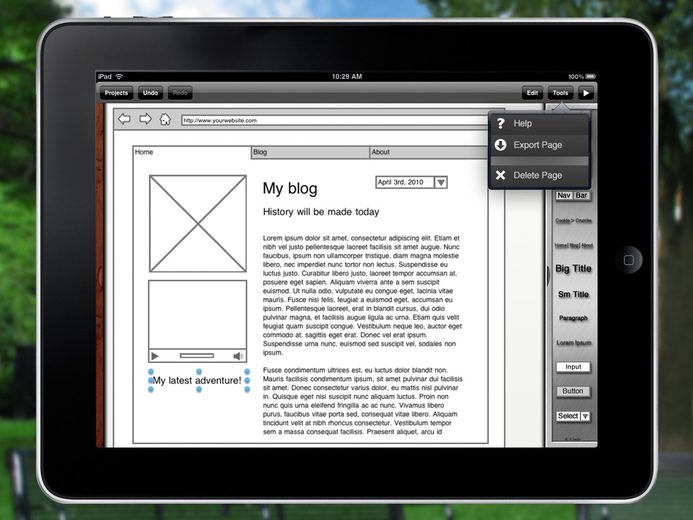Pick the Lorem Ipsum widget
Screen dimensions: 693x520
574,343
